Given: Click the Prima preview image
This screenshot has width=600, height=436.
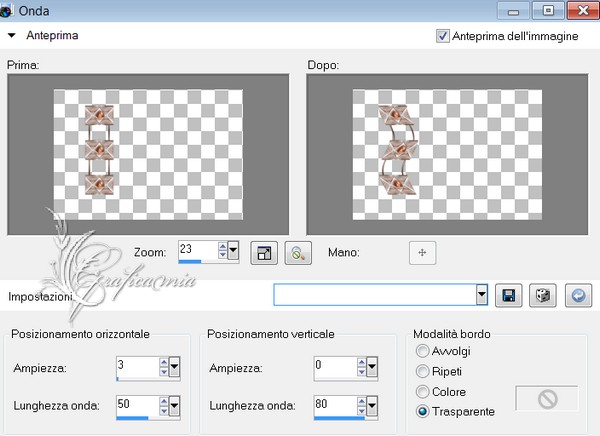Looking at the screenshot, I should (x=148, y=154).
